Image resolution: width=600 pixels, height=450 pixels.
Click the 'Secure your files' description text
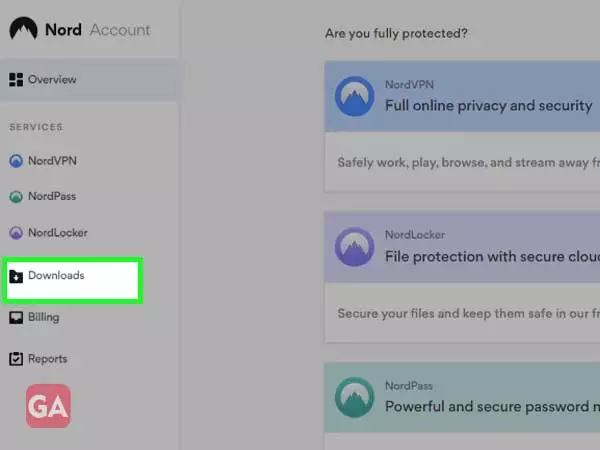point(468,313)
